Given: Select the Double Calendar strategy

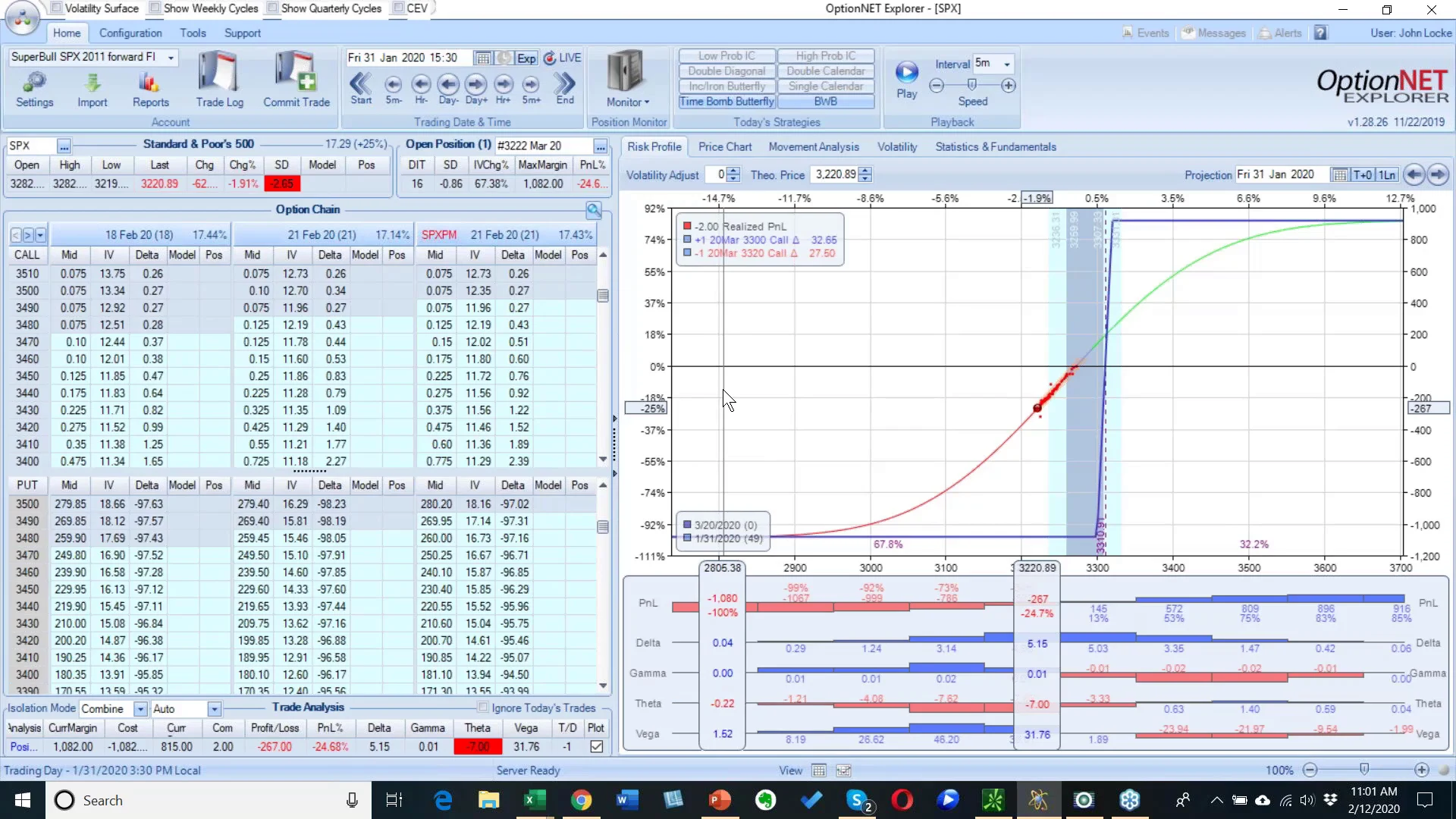Looking at the screenshot, I should pyautogui.click(x=826, y=71).
